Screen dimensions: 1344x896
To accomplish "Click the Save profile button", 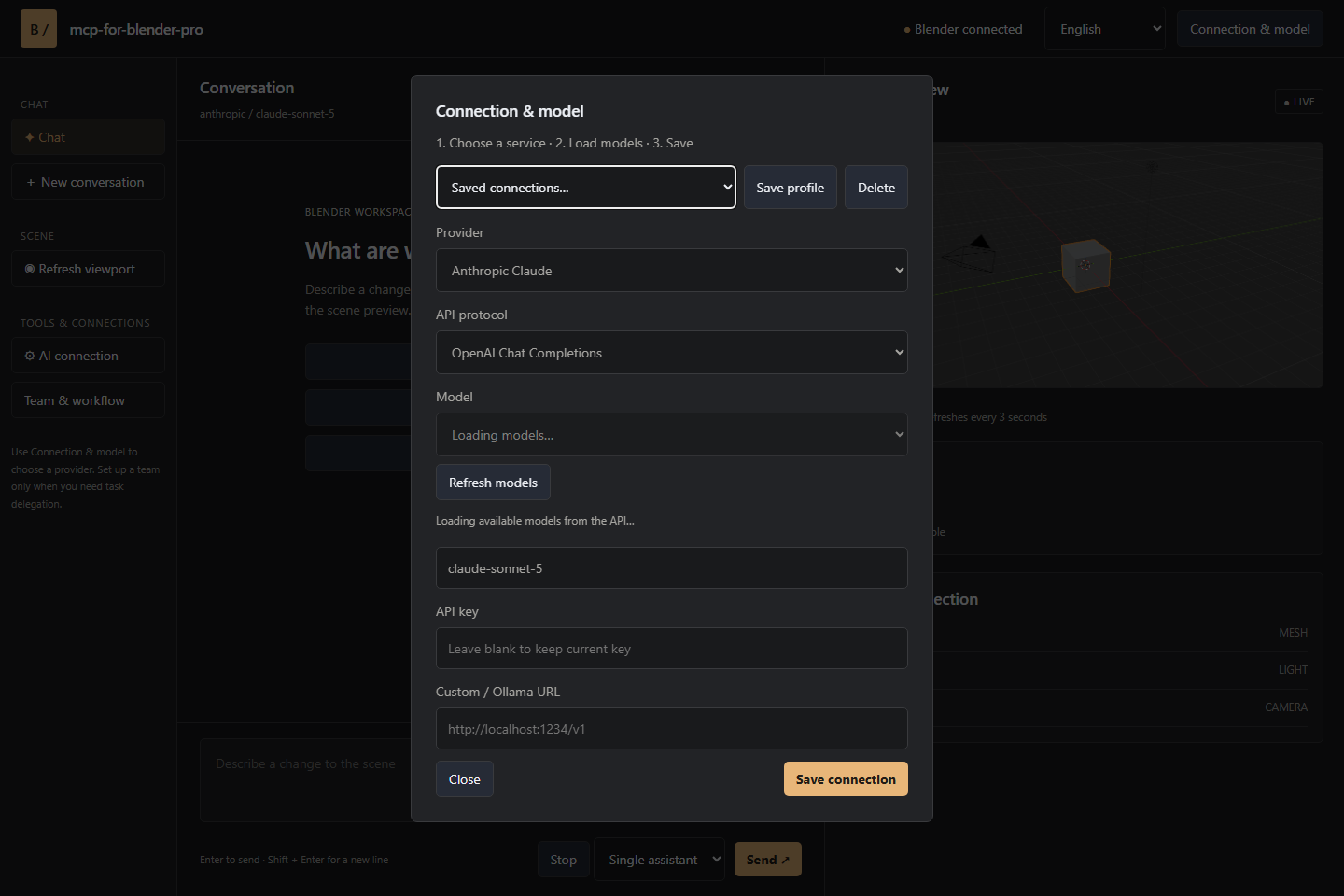I will coord(790,188).
